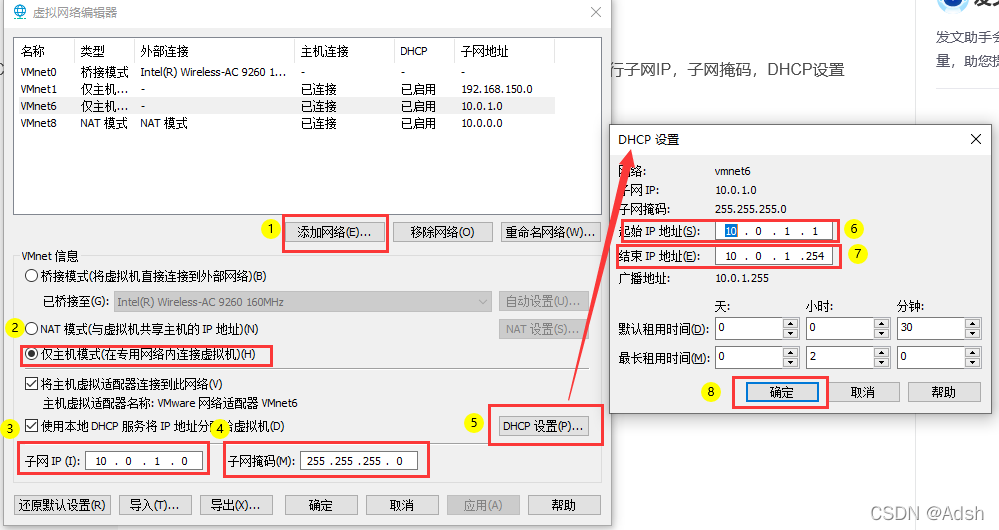Viewport: 999px width, 530px height.
Task: Click the 移除网络(O) button
Action: click(x=443, y=233)
